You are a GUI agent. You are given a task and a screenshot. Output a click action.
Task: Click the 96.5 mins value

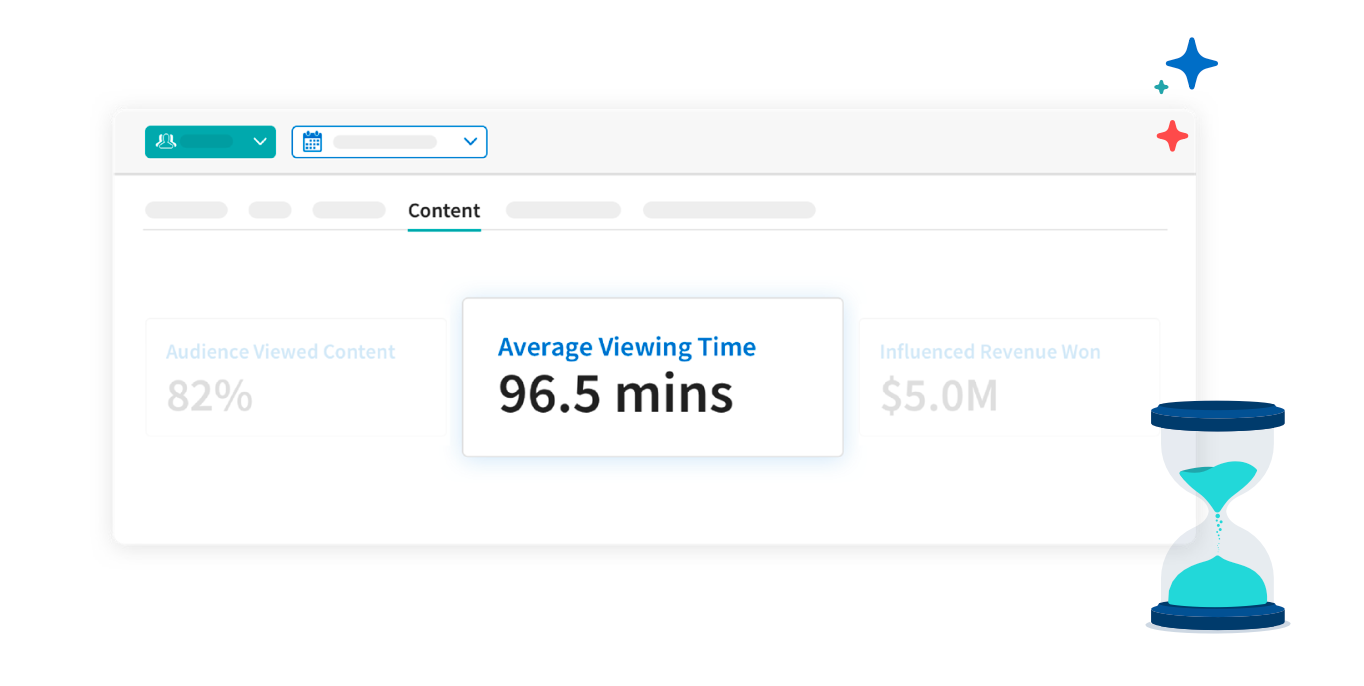click(x=616, y=395)
